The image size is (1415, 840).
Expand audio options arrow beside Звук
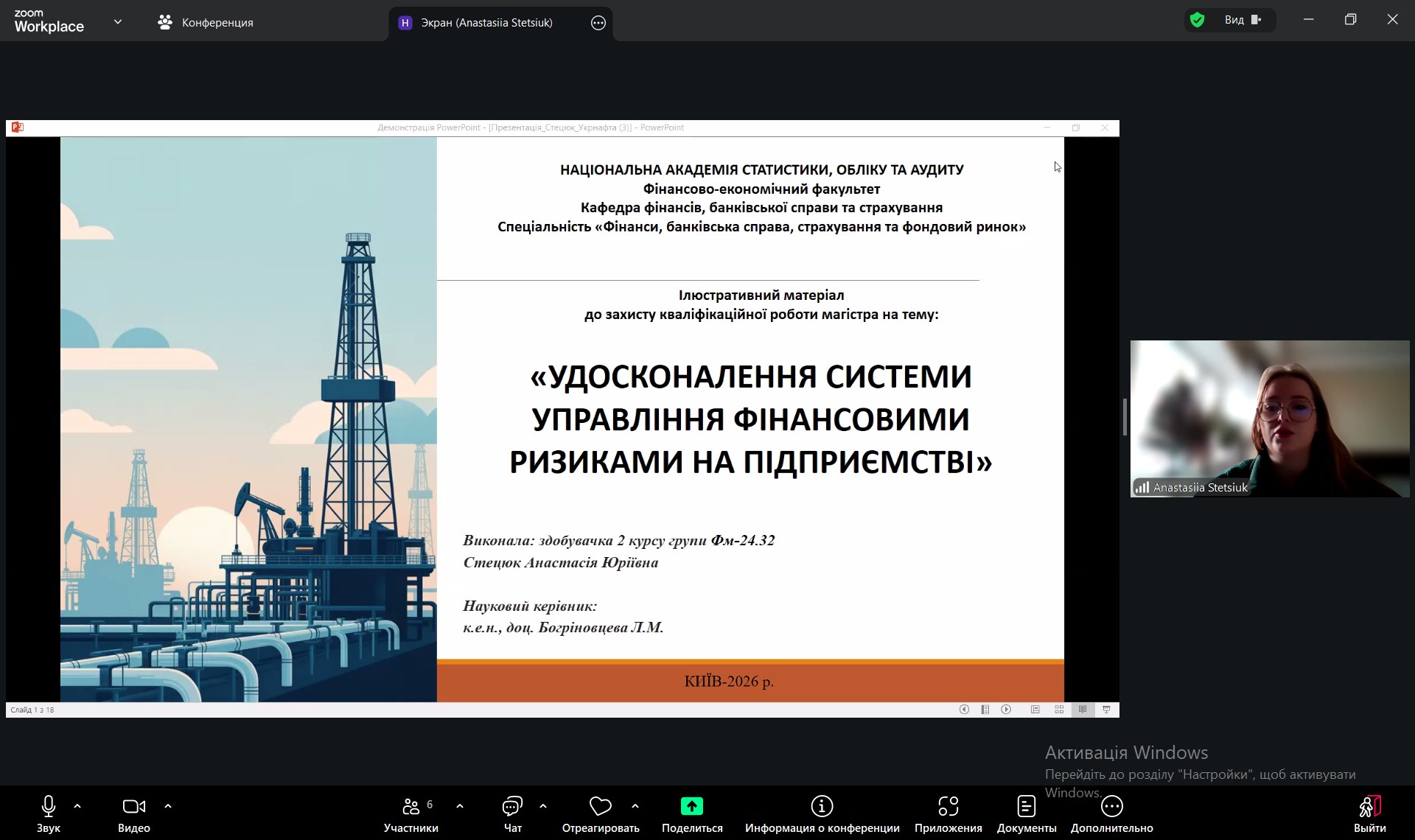click(x=77, y=806)
